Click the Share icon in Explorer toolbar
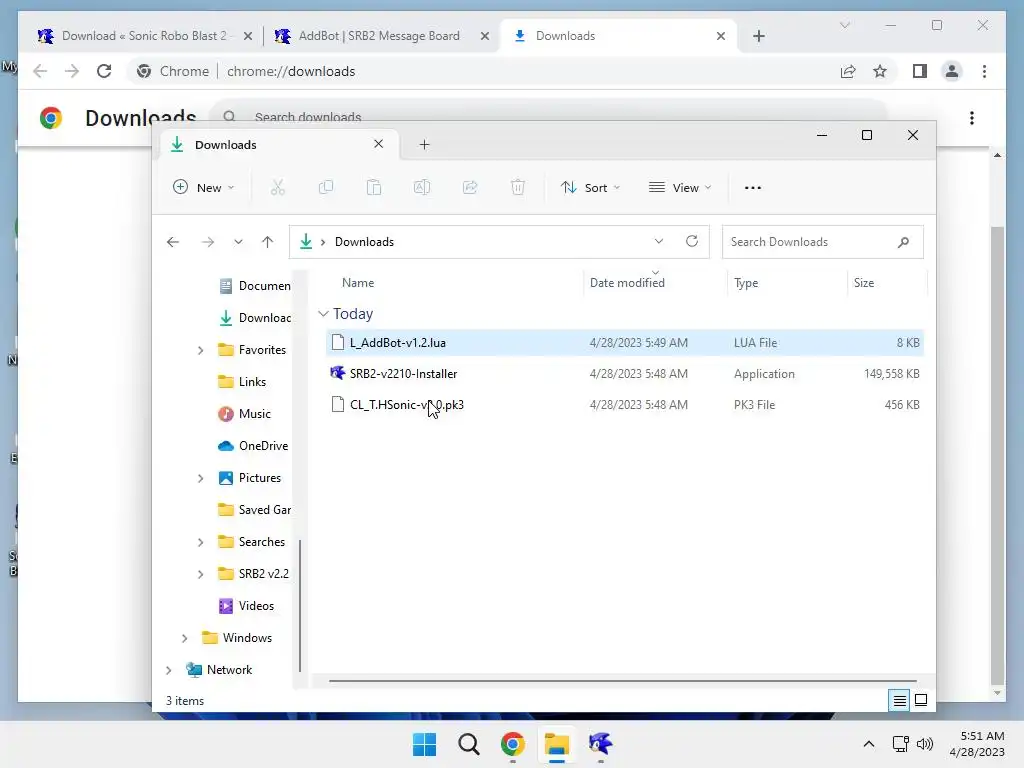 (x=470, y=187)
